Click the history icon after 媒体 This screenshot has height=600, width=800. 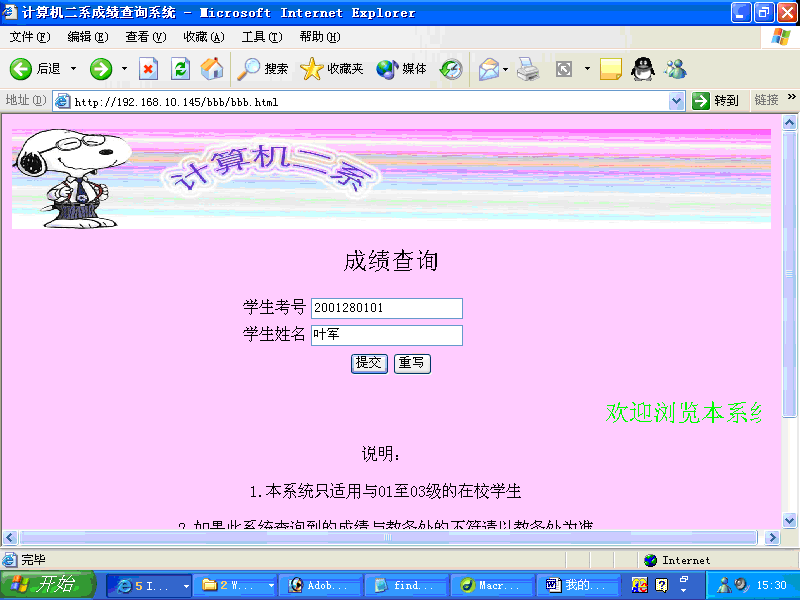pyautogui.click(x=449, y=69)
